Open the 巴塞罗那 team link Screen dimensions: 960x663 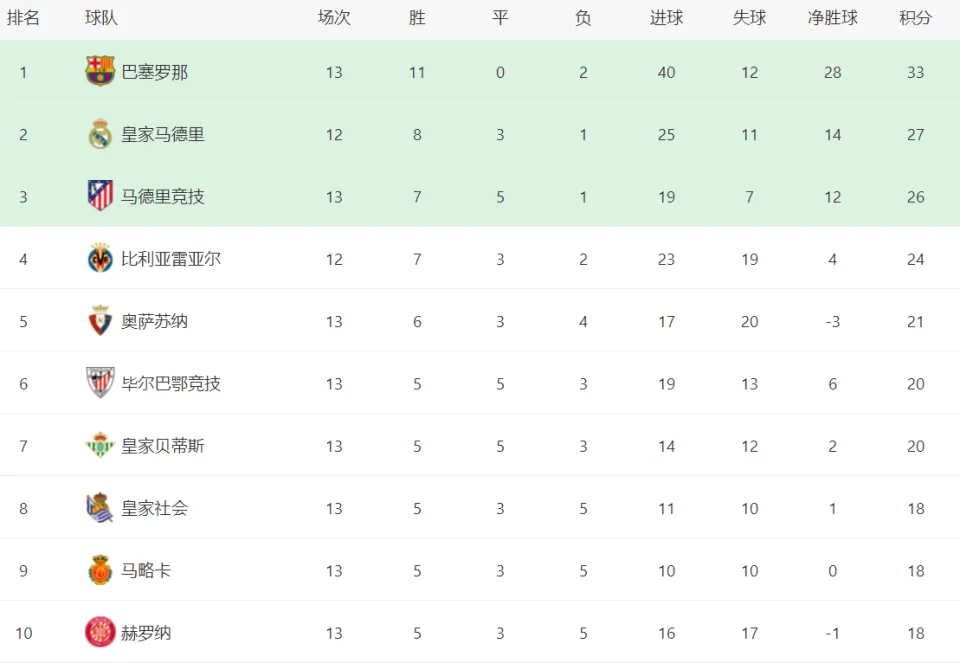pos(154,72)
